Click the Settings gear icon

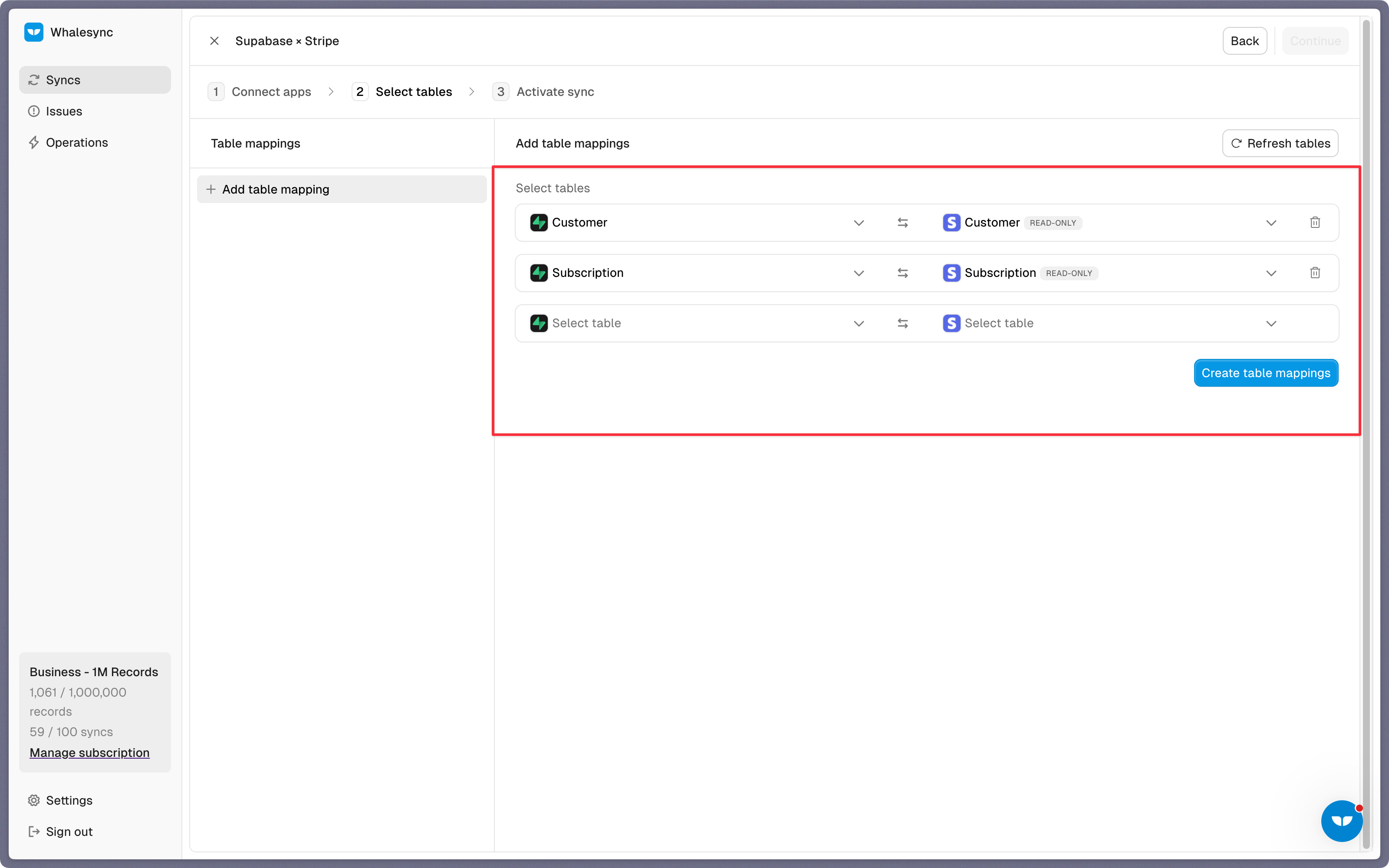[34, 800]
